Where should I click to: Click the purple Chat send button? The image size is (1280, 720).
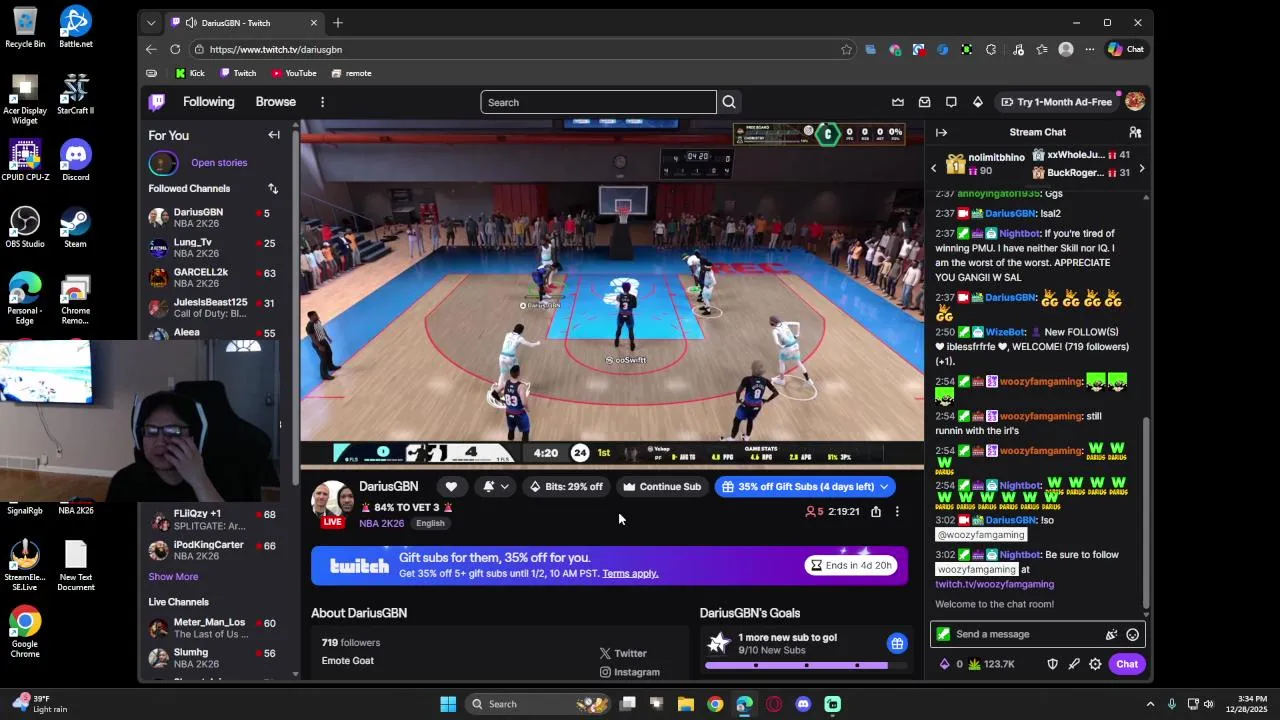(1127, 664)
